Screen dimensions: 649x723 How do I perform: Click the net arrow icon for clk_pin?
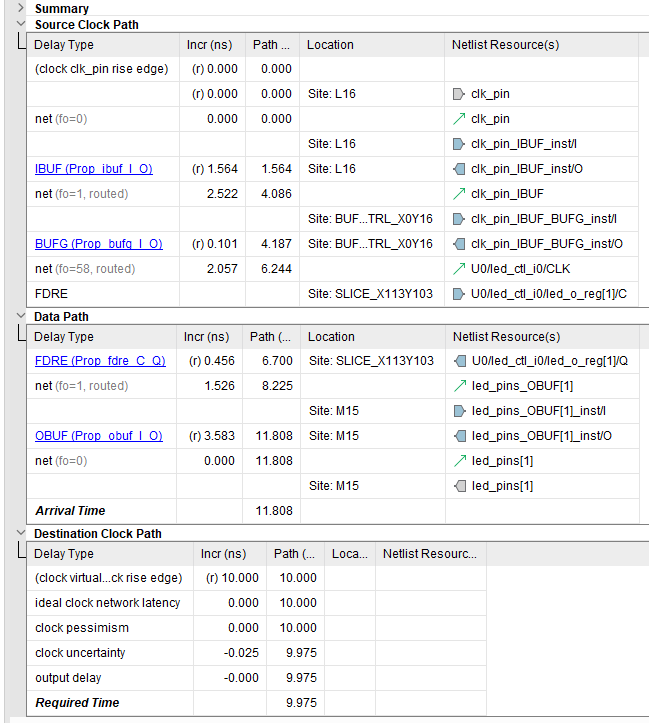point(459,119)
